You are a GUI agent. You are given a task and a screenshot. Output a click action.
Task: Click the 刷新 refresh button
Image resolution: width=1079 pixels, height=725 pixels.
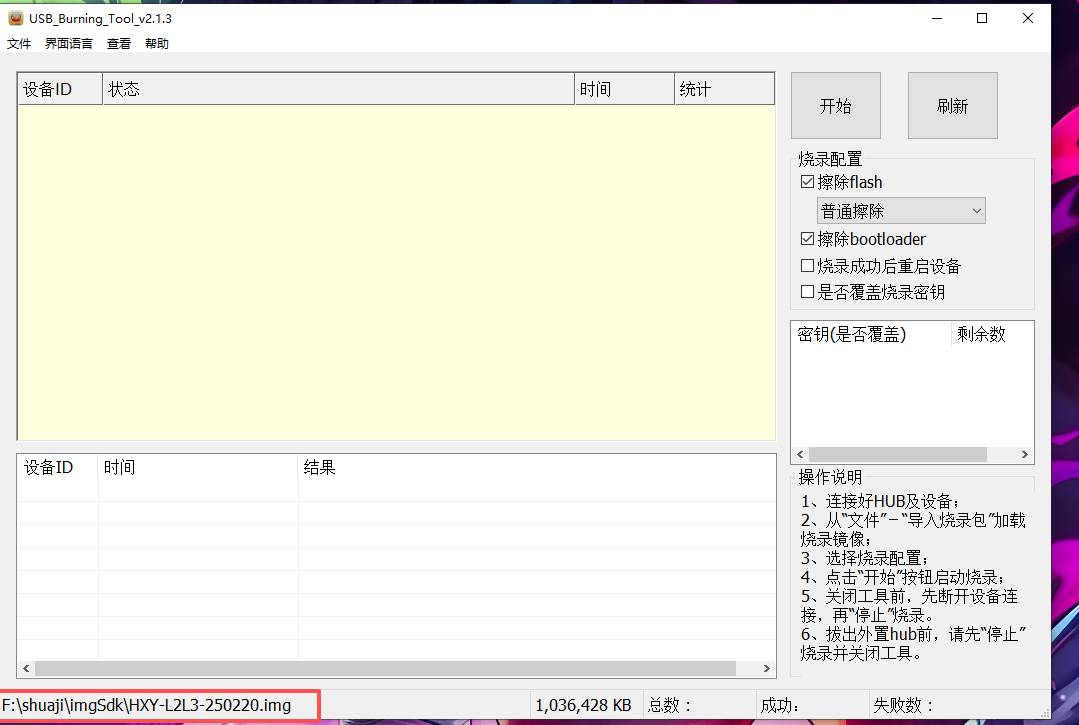pos(952,106)
